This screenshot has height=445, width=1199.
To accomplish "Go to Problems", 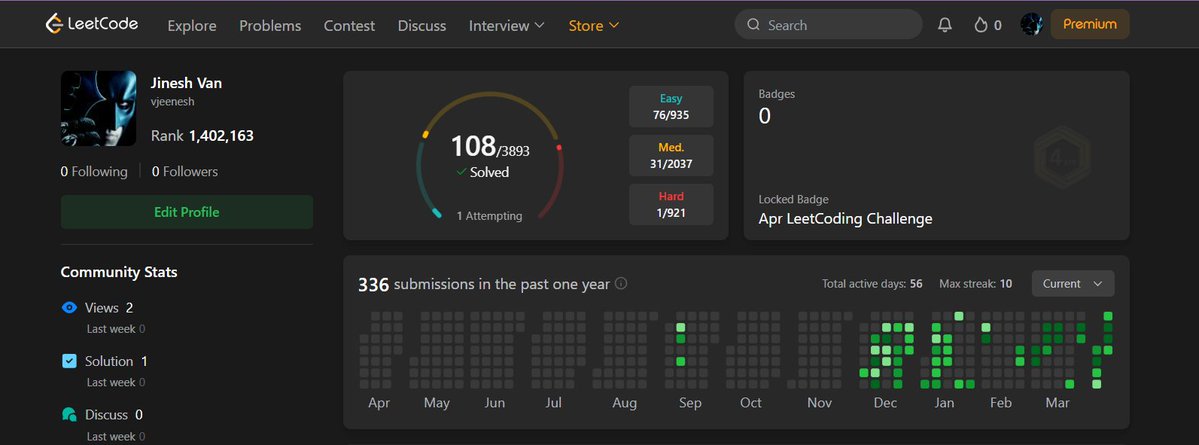I will 270,25.
